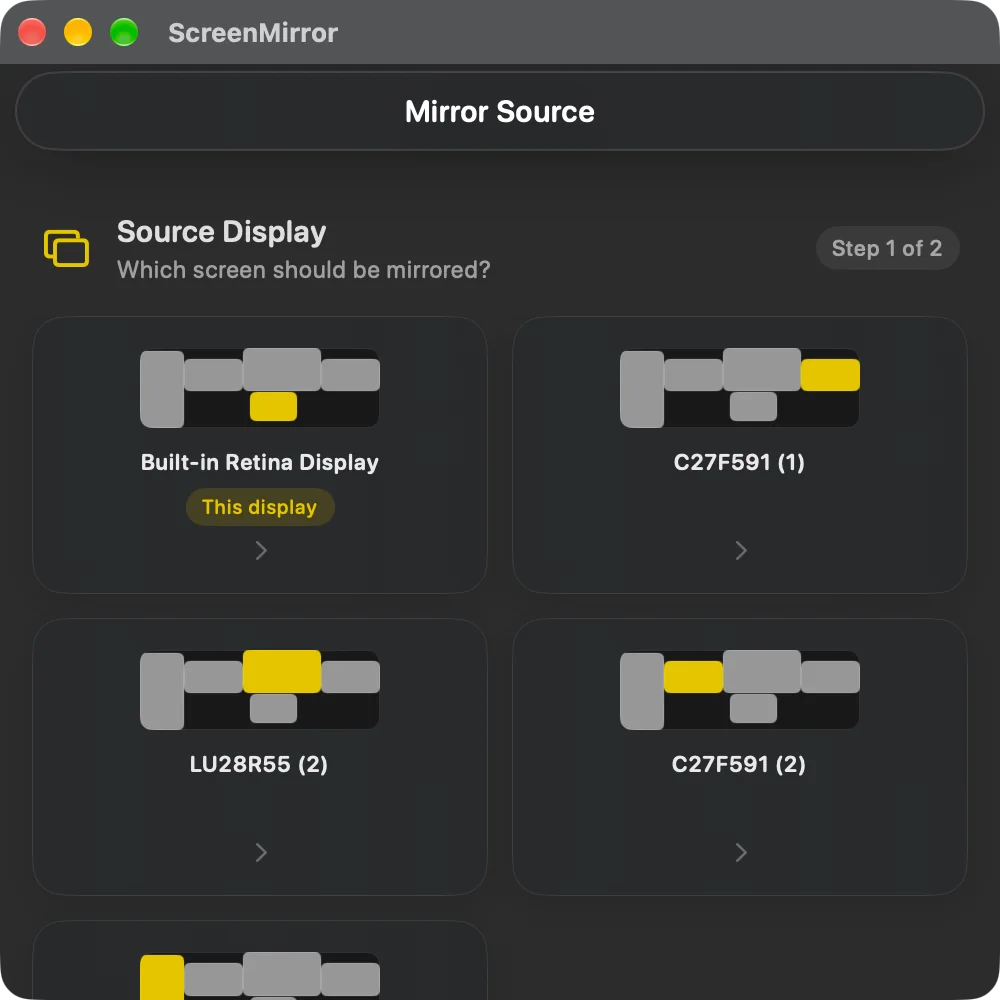The image size is (1000, 1000).
Task: Select the C27F591 (2) arrangement thumbnail
Action: point(740,689)
